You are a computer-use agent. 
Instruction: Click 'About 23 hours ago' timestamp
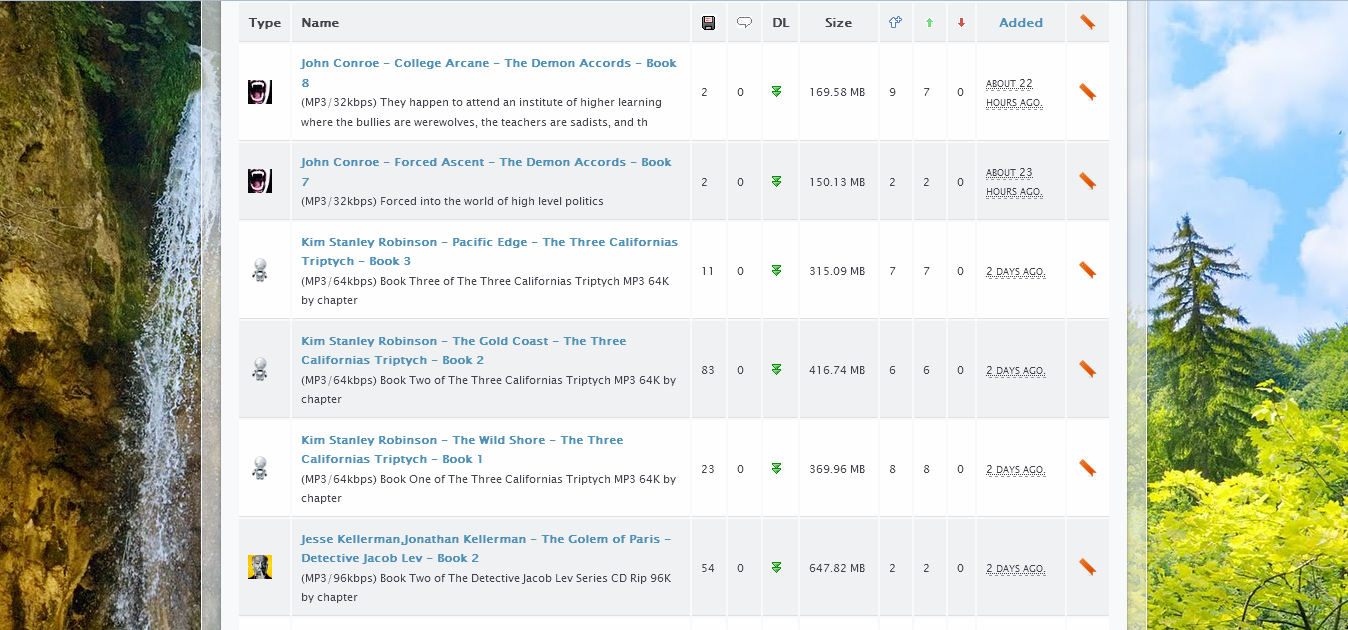pyautogui.click(x=1014, y=182)
